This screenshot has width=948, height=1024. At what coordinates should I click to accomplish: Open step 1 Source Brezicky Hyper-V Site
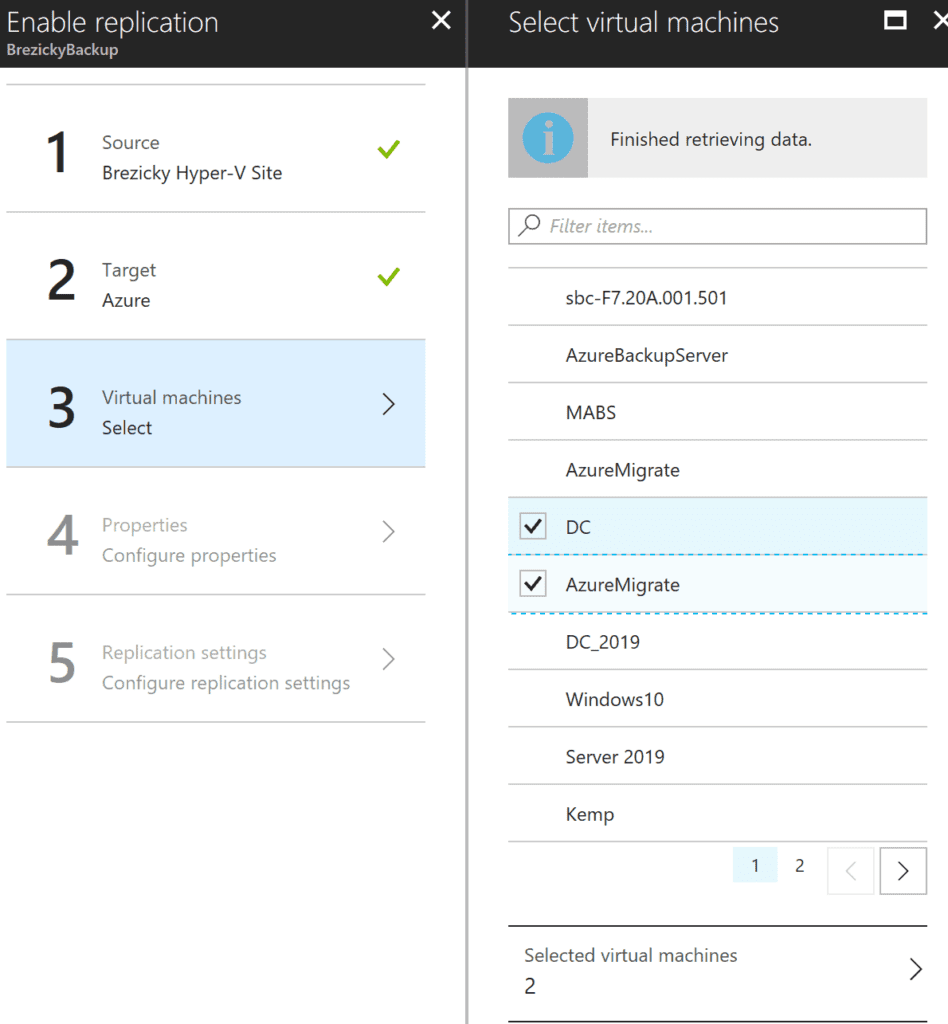point(215,150)
